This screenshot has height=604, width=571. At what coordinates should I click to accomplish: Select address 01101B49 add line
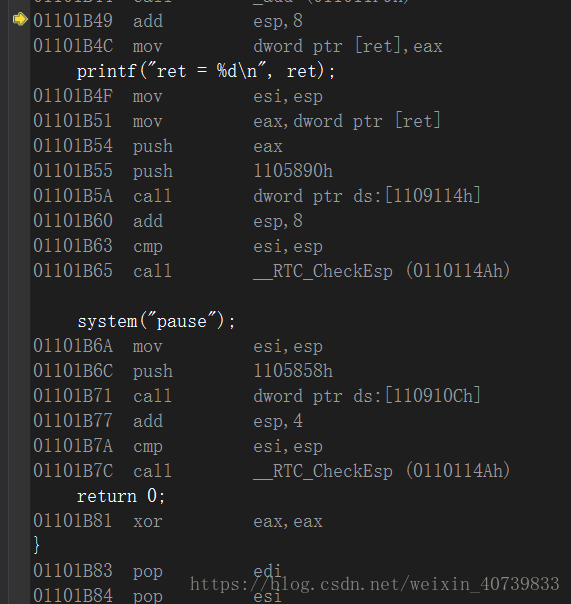tap(168, 21)
